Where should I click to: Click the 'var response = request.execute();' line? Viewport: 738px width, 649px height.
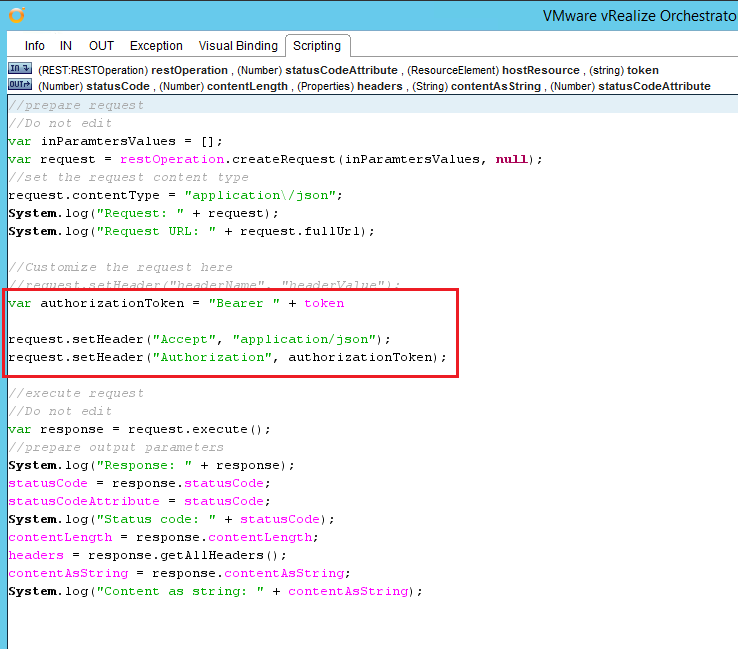pos(139,429)
